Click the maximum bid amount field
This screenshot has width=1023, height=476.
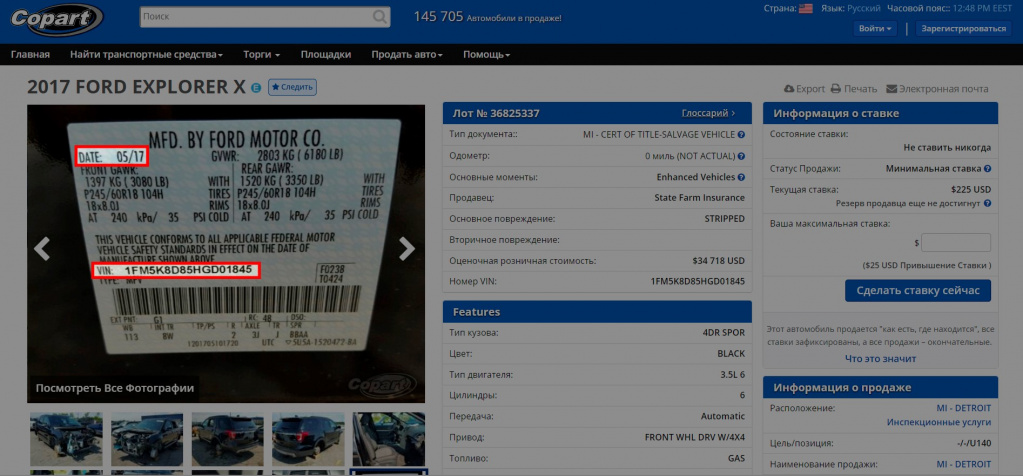(956, 243)
